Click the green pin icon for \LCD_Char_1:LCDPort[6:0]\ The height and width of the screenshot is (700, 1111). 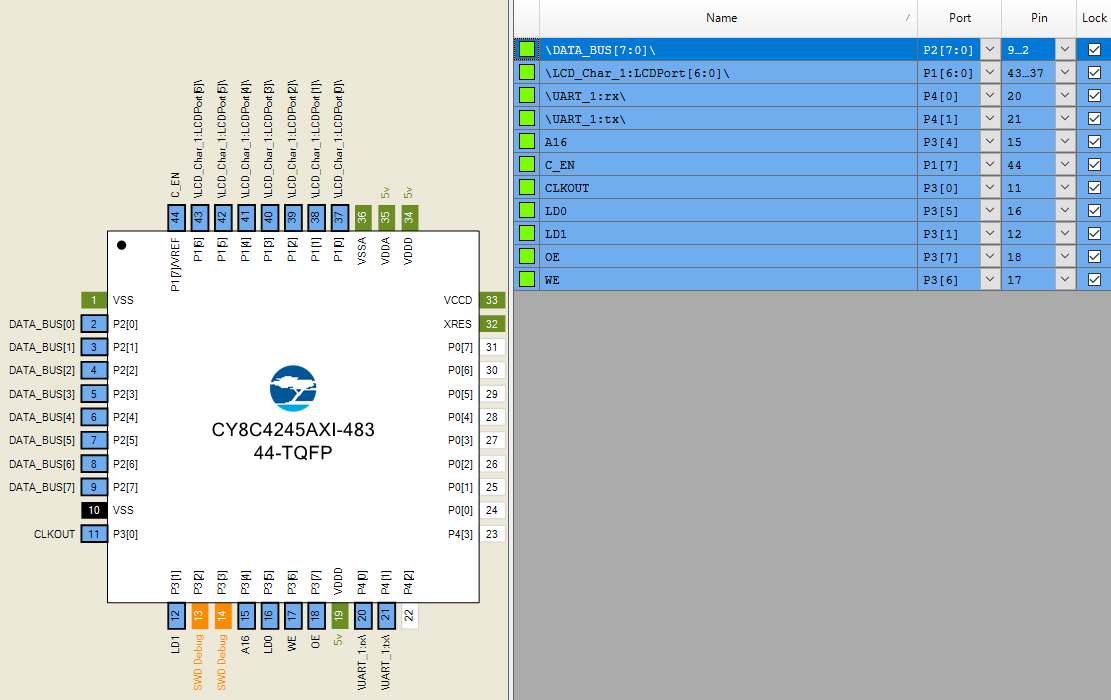click(x=526, y=72)
